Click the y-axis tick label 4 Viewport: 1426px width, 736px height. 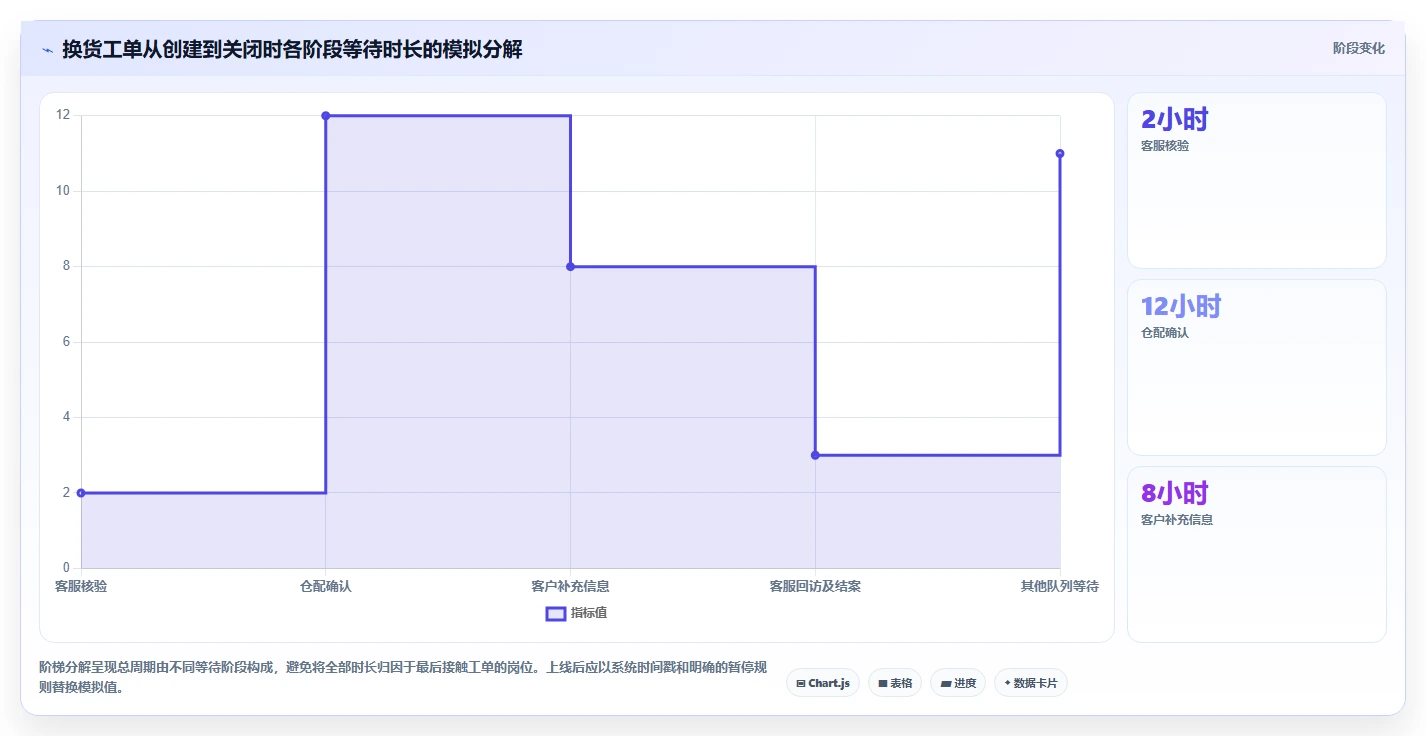tap(66, 417)
